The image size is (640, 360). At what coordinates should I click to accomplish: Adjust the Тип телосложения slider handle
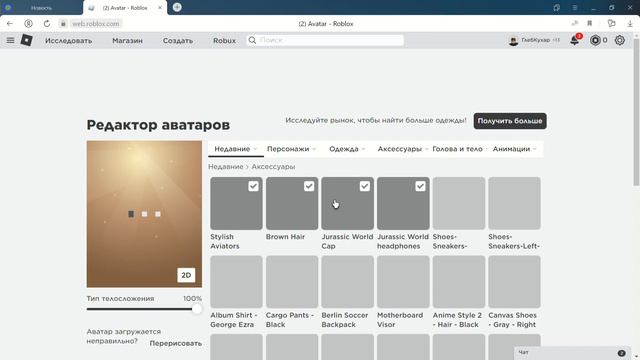coord(197,309)
